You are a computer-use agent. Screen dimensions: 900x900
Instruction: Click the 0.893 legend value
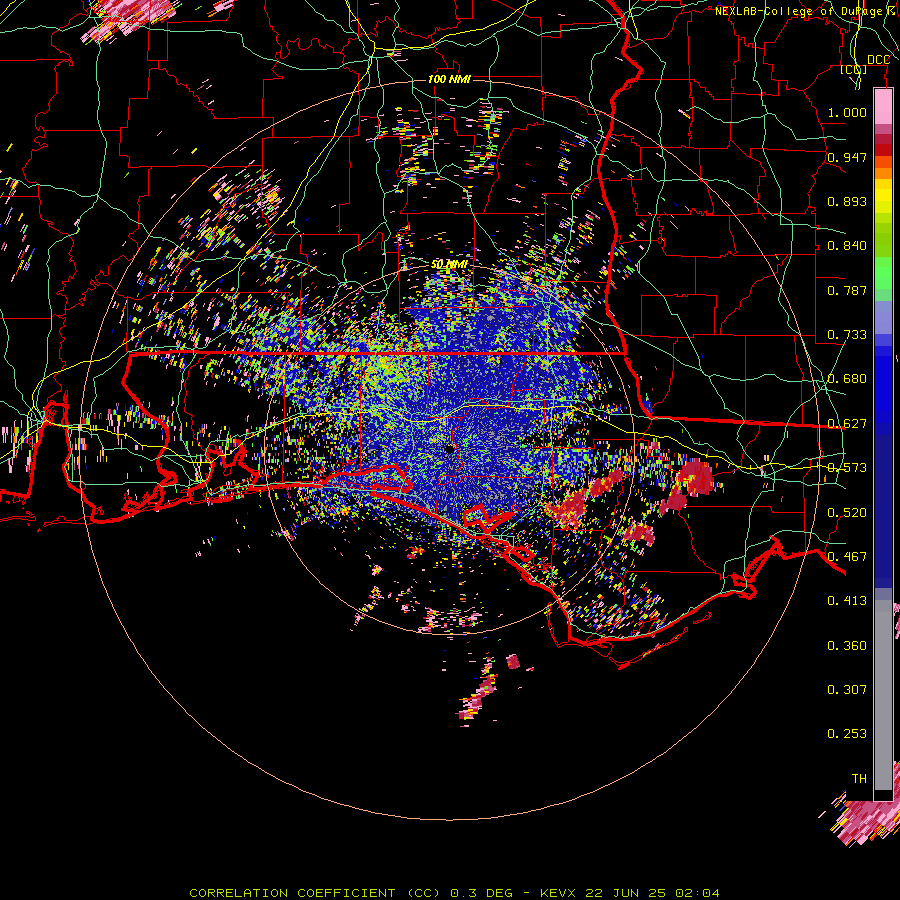pos(847,201)
